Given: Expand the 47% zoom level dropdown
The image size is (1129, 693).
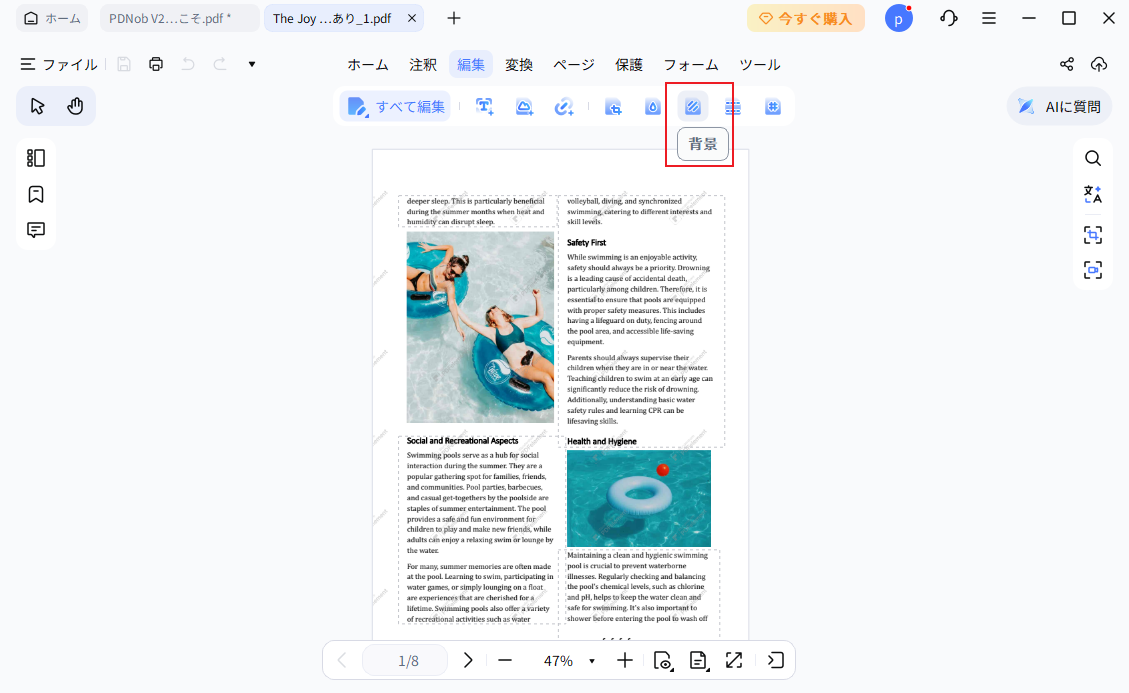Looking at the screenshot, I should tap(592, 661).
